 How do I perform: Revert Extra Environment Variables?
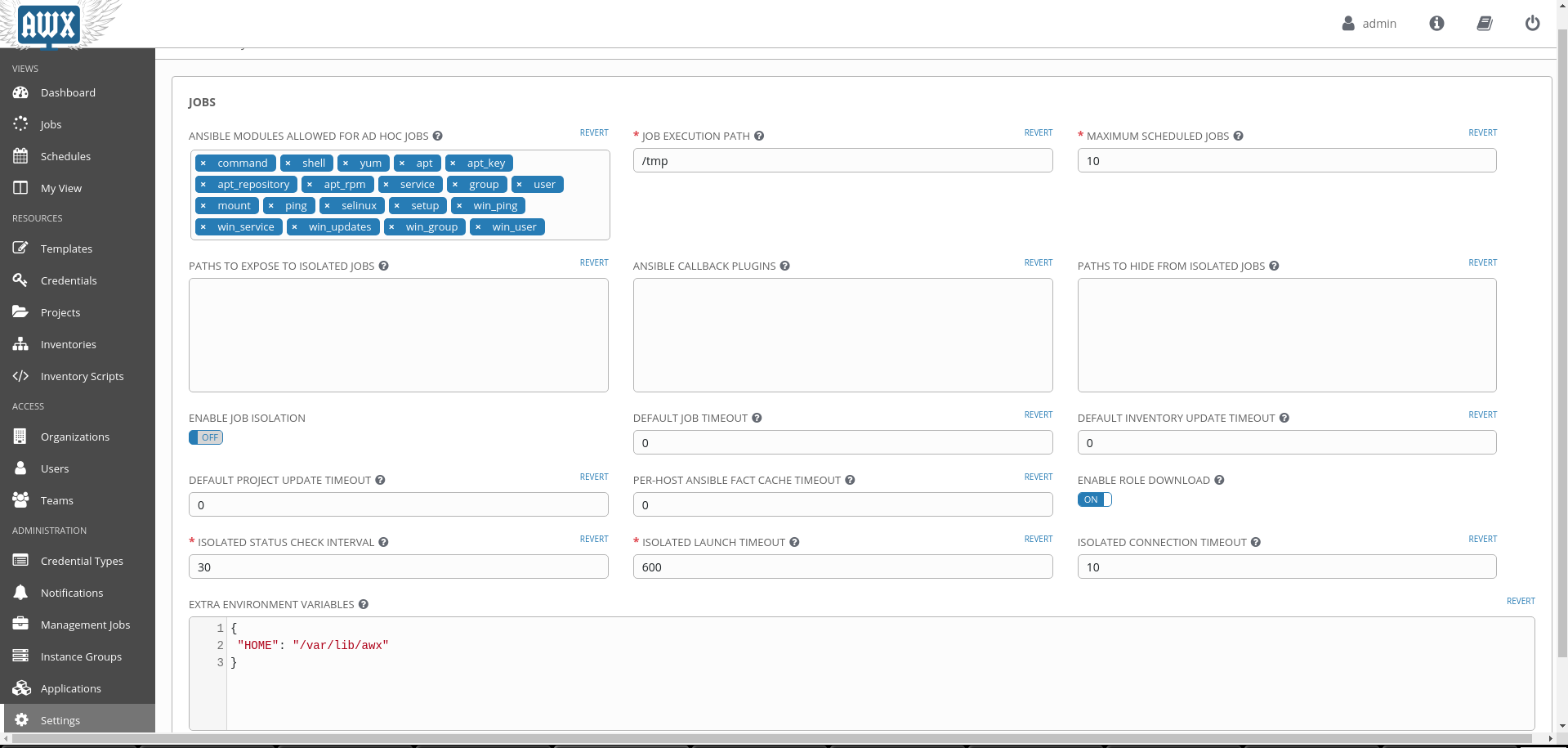[x=1521, y=601]
